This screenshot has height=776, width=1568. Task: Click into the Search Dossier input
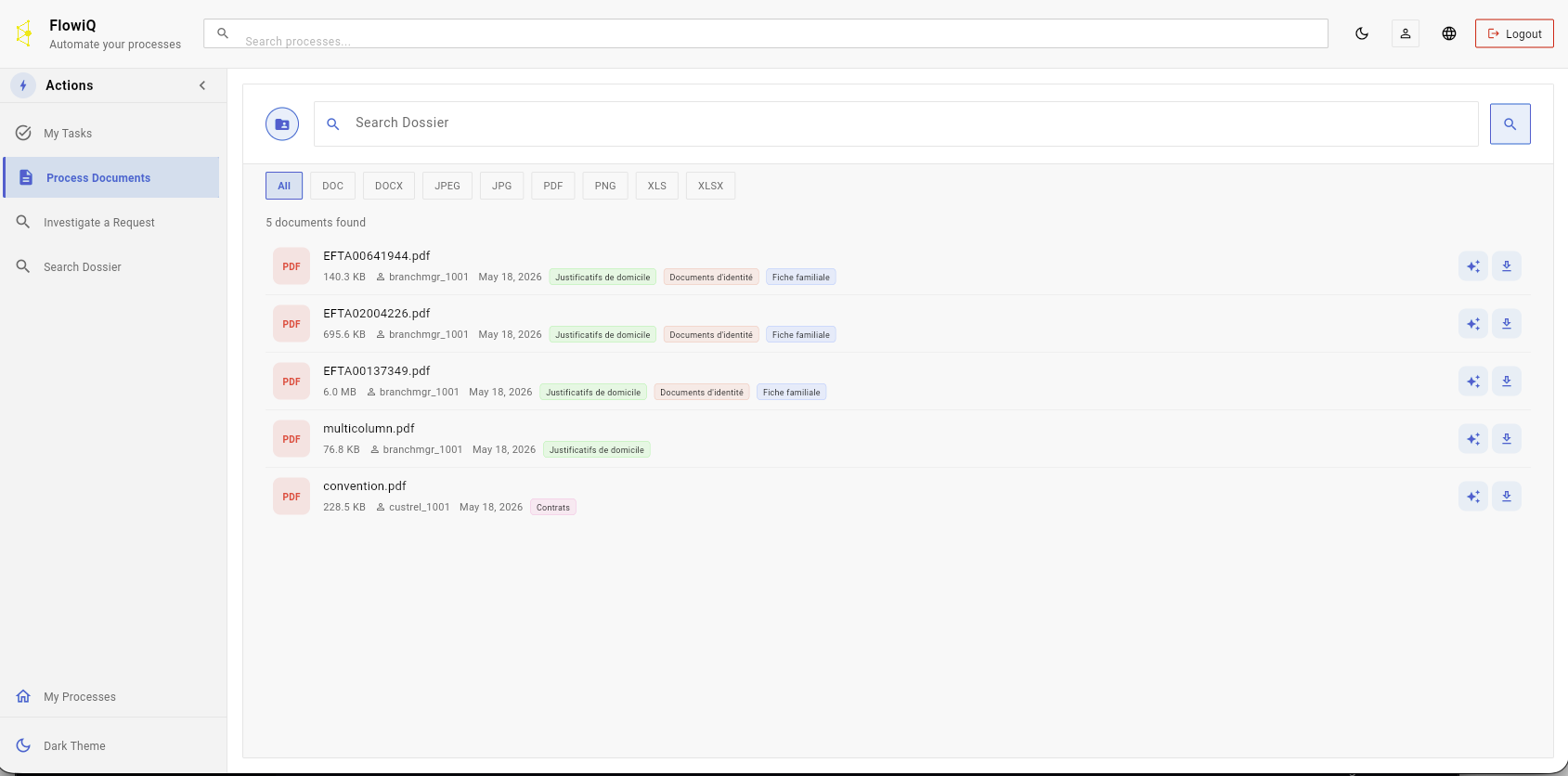click(x=896, y=123)
